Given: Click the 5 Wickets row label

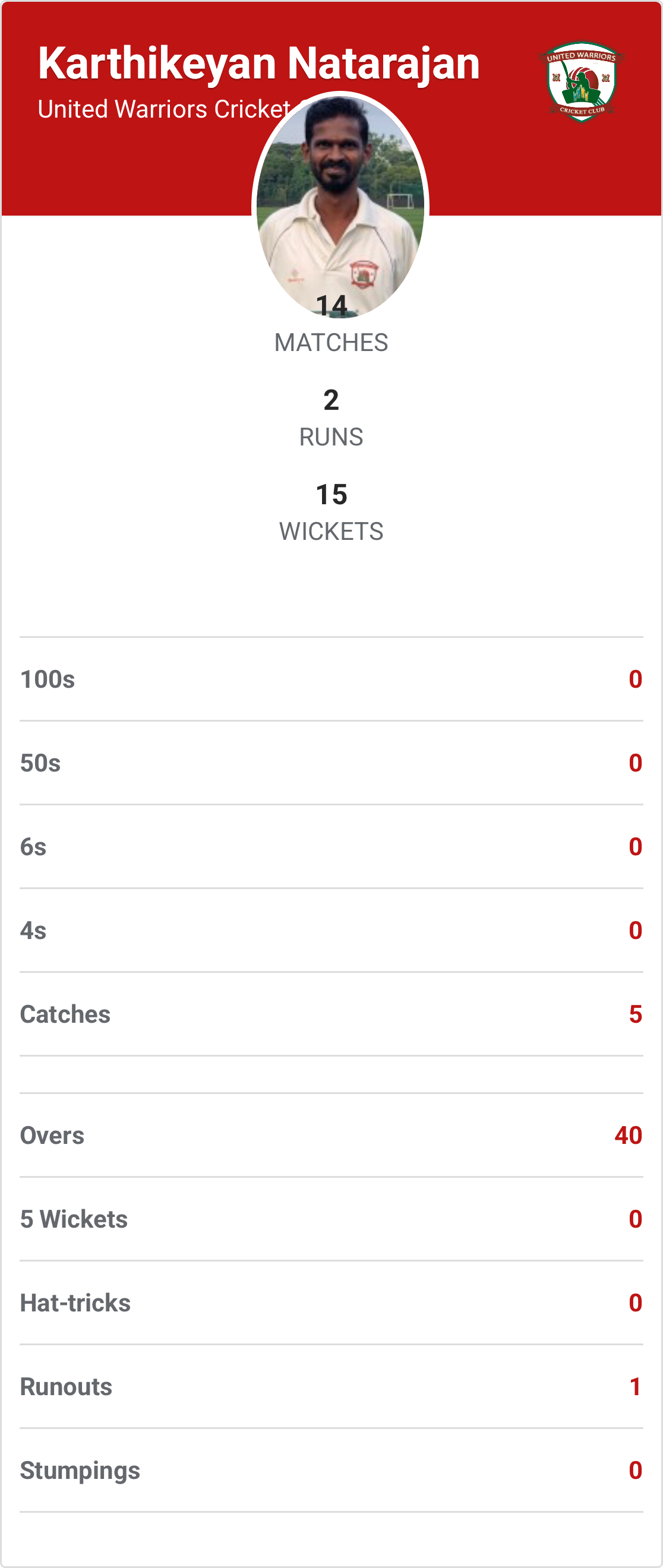Looking at the screenshot, I should tap(74, 1219).
